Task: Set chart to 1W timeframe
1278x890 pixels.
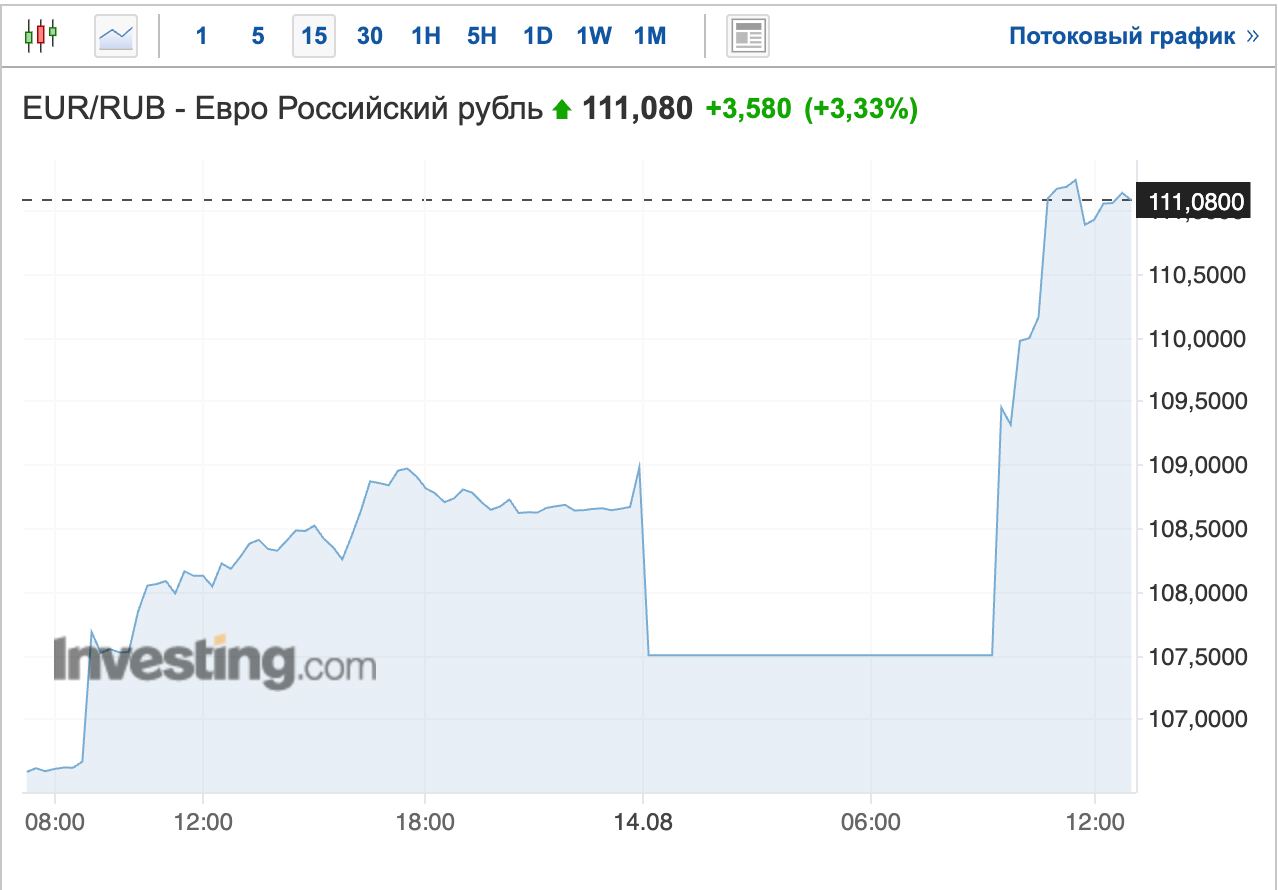Action: point(594,36)
